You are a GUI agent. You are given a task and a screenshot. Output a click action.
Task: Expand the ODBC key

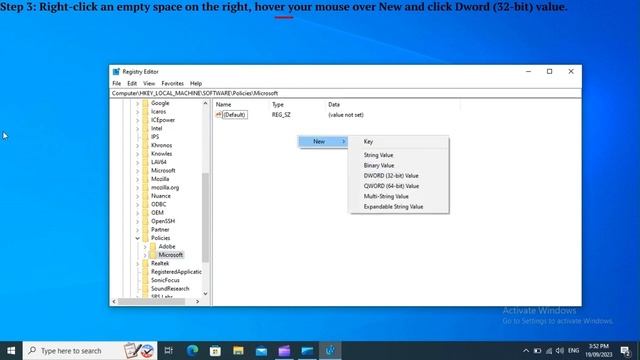point(138,204)
